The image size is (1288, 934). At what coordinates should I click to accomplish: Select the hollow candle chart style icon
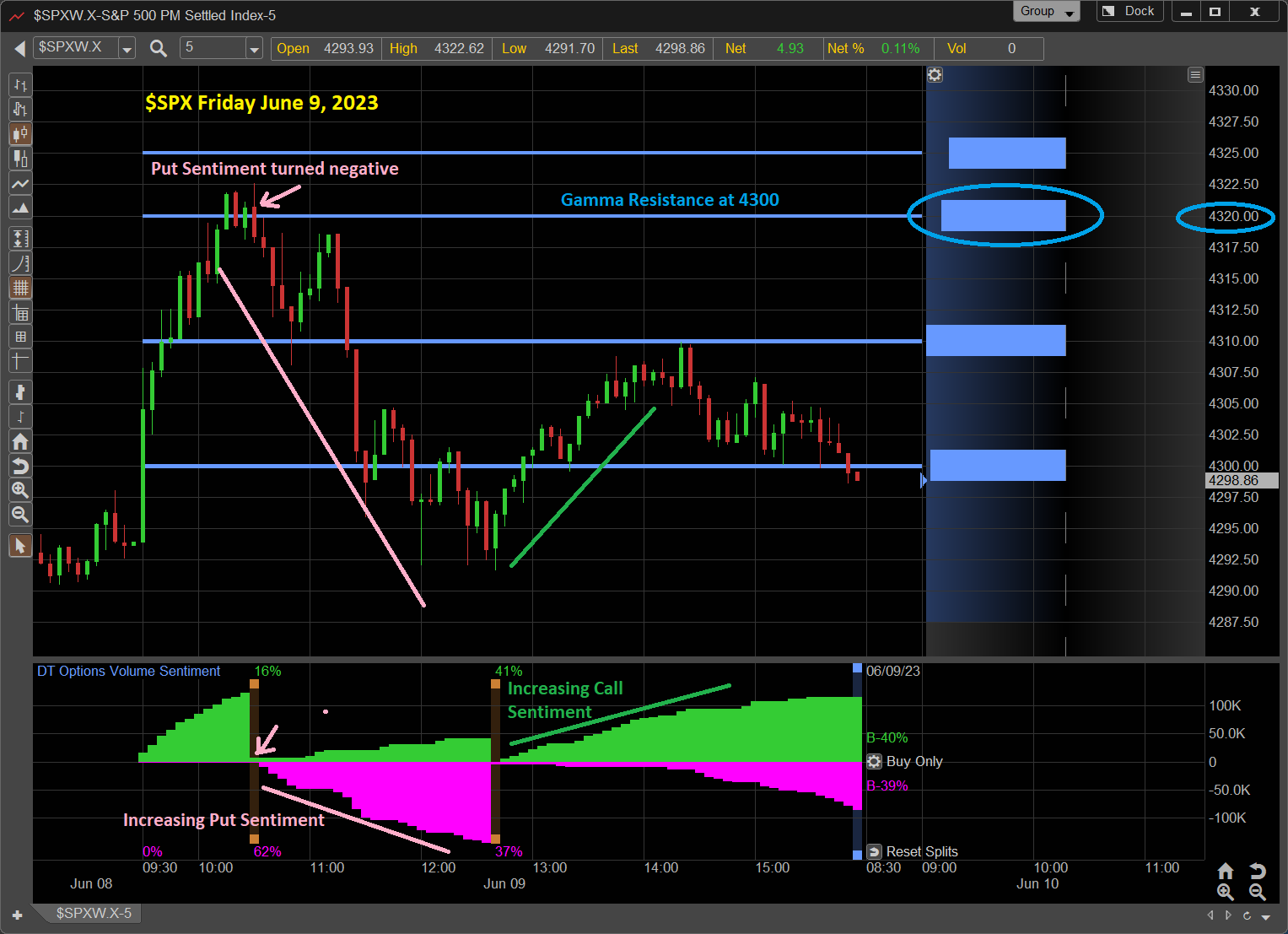(x=20, y=158)
